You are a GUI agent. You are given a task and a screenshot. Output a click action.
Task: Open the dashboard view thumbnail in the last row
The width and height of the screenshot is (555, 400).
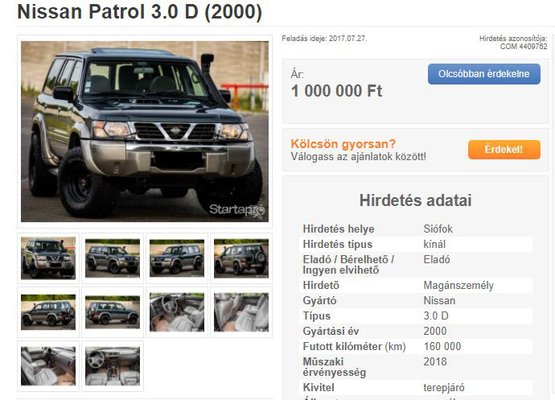[113, 366]
